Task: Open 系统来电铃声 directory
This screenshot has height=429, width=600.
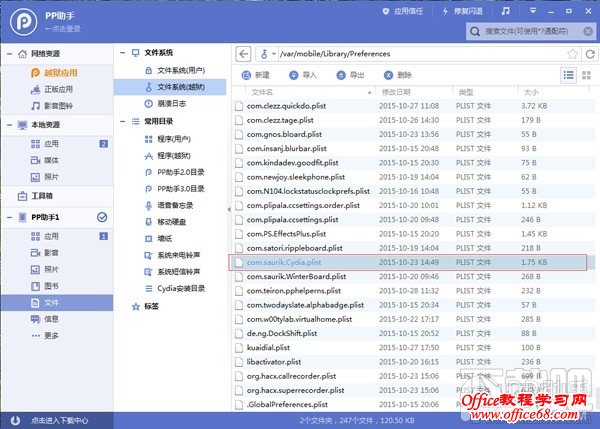Action: [170, 255]
